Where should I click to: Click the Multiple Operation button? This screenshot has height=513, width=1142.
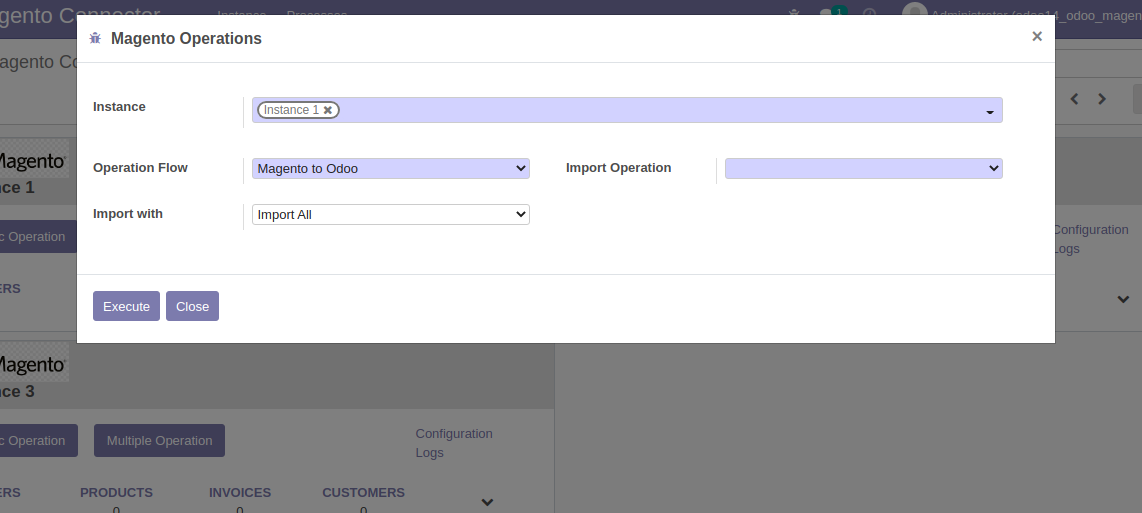159,440
